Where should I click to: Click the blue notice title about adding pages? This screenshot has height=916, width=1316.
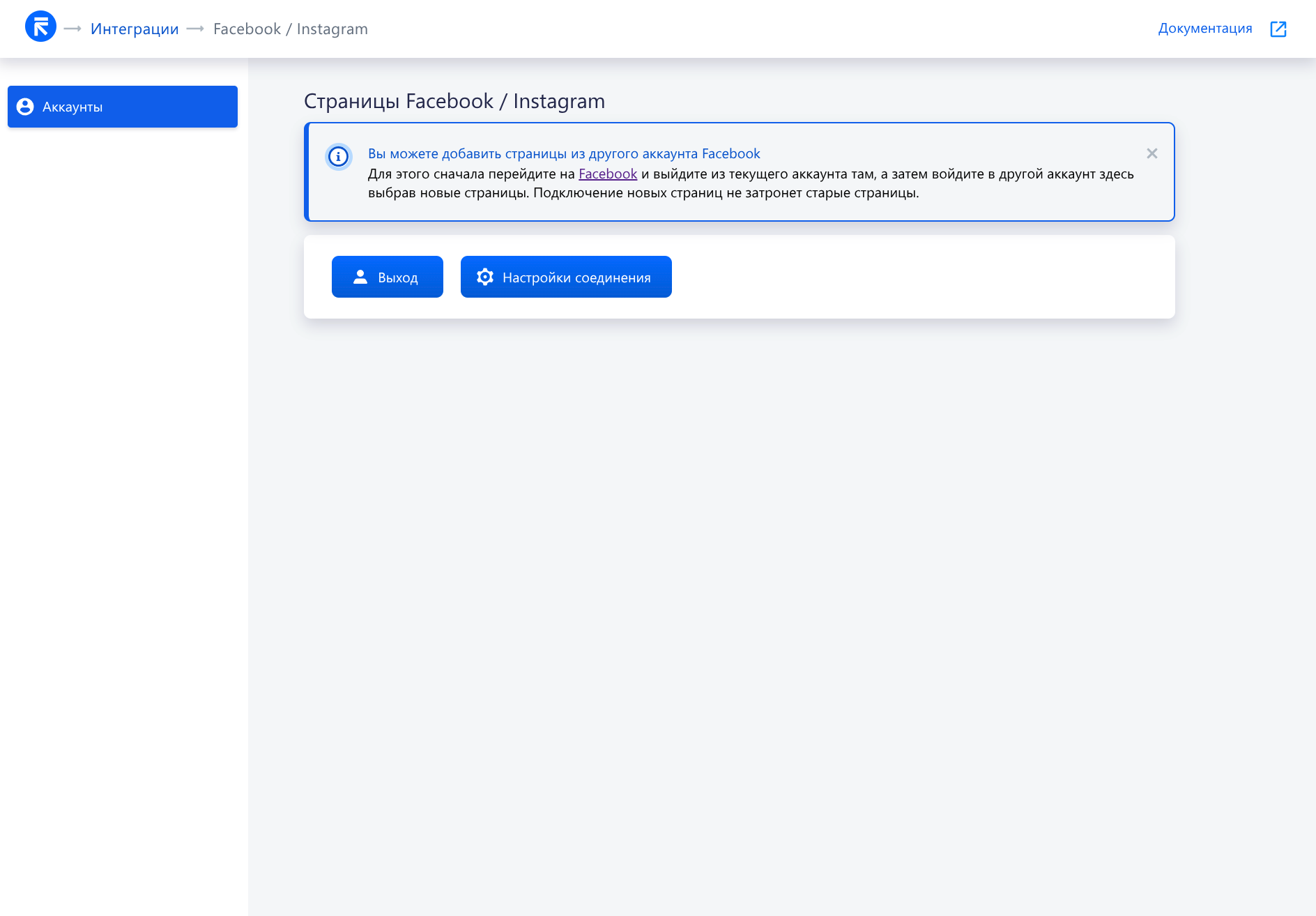(x=563, y=153)
